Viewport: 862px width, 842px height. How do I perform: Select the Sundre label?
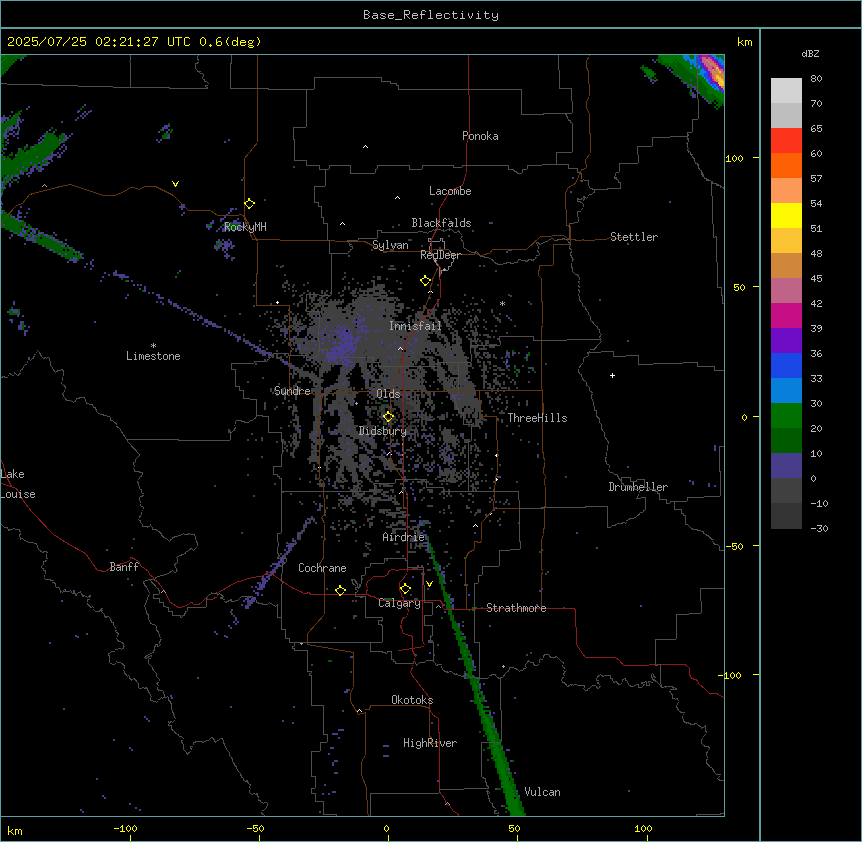[x=292, y=391]
